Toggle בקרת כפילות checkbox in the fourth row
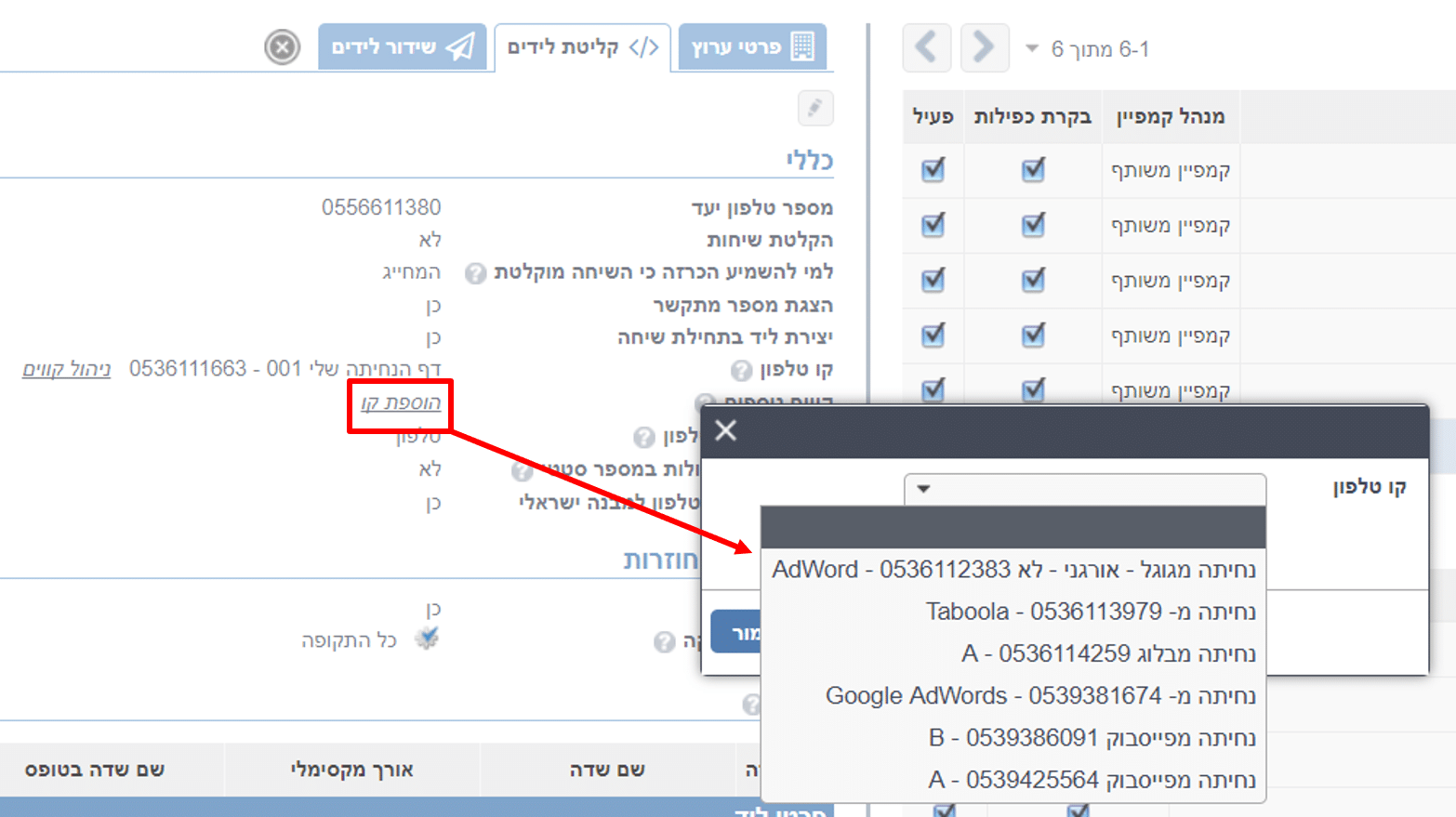 (x=1033, y=335)
